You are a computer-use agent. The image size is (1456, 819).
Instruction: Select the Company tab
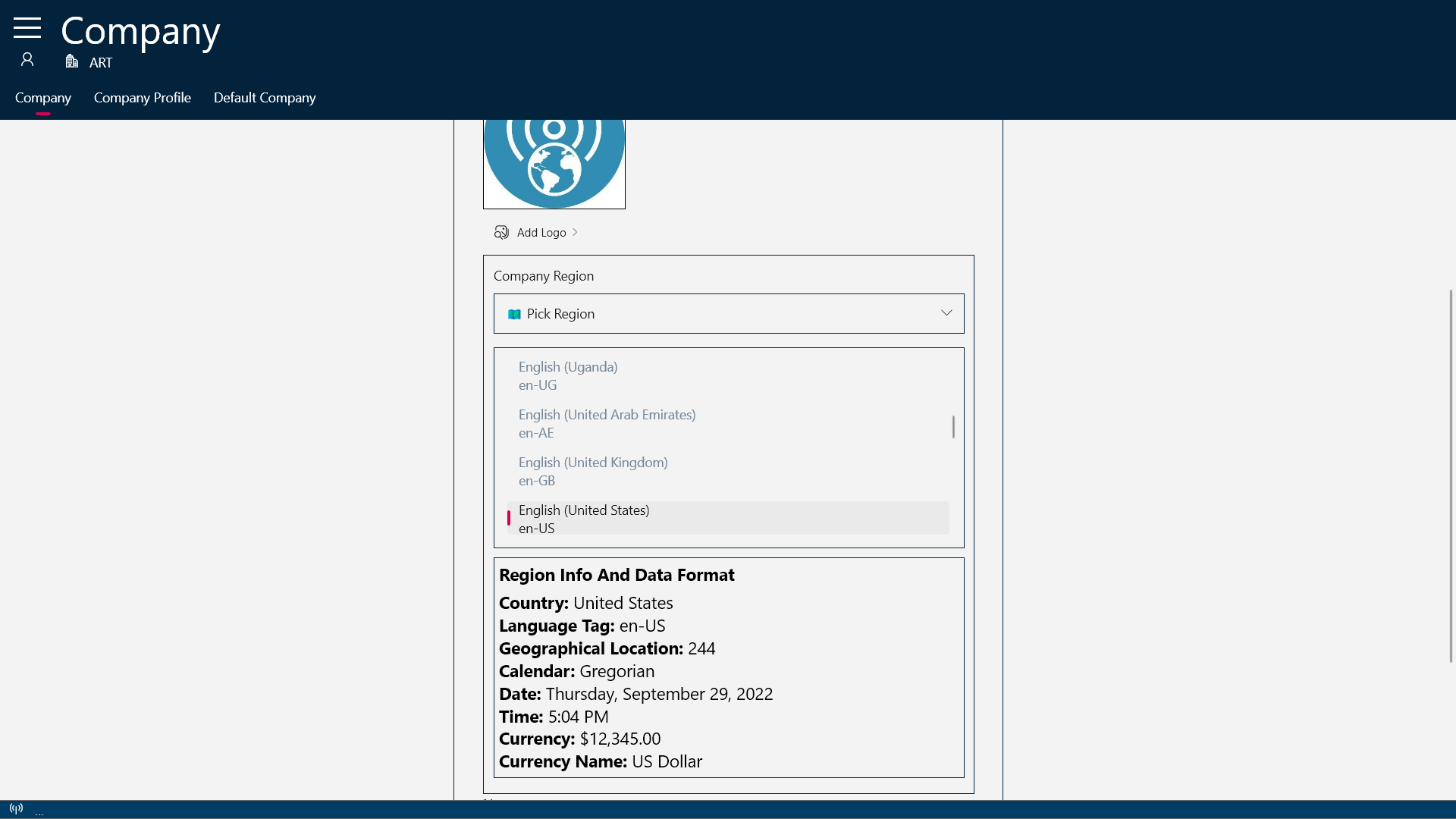43,98
